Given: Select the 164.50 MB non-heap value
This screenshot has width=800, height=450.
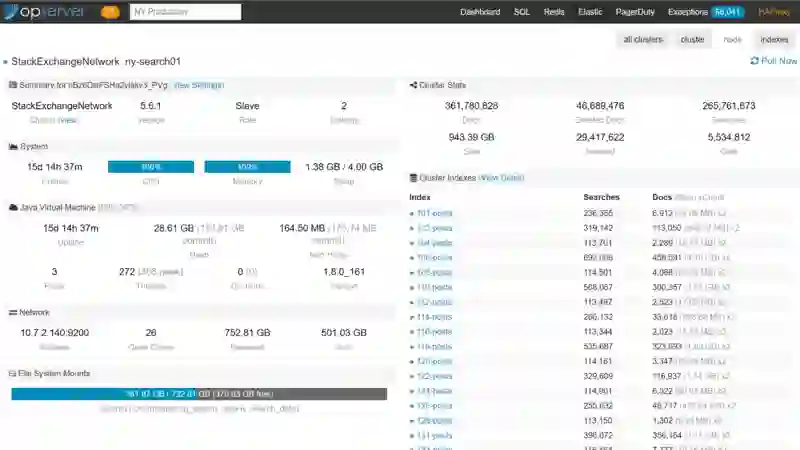Looking at the screenshot, I should 302,228.
